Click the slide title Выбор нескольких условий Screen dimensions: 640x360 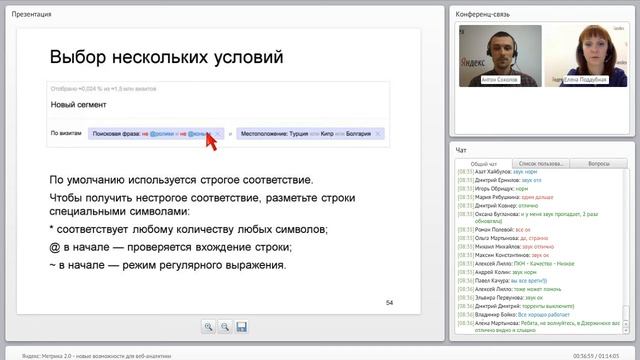[167, 57]
